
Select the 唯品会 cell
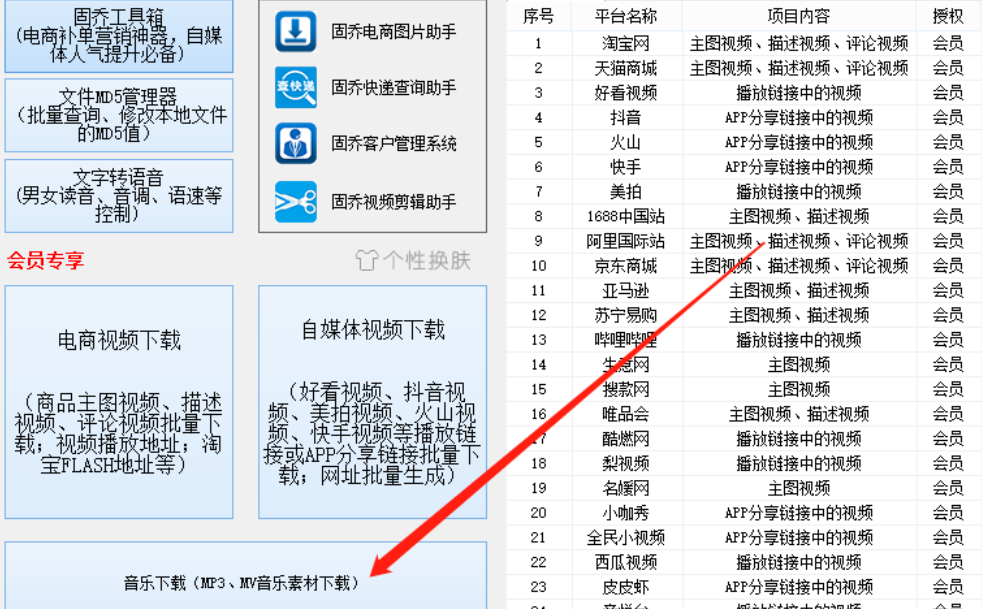(x=626, y=414)
